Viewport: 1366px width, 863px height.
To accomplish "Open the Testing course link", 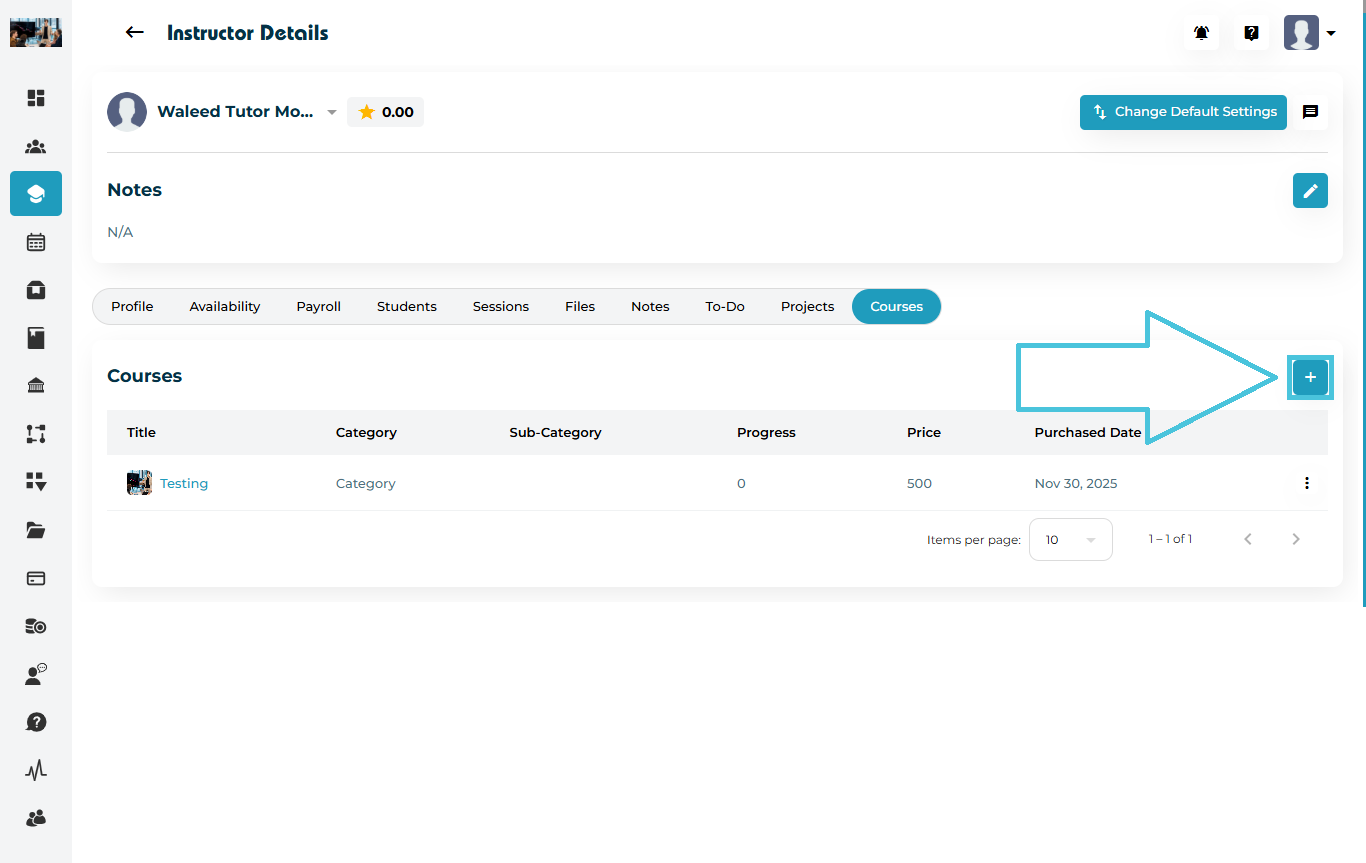I will pos(184,483).
